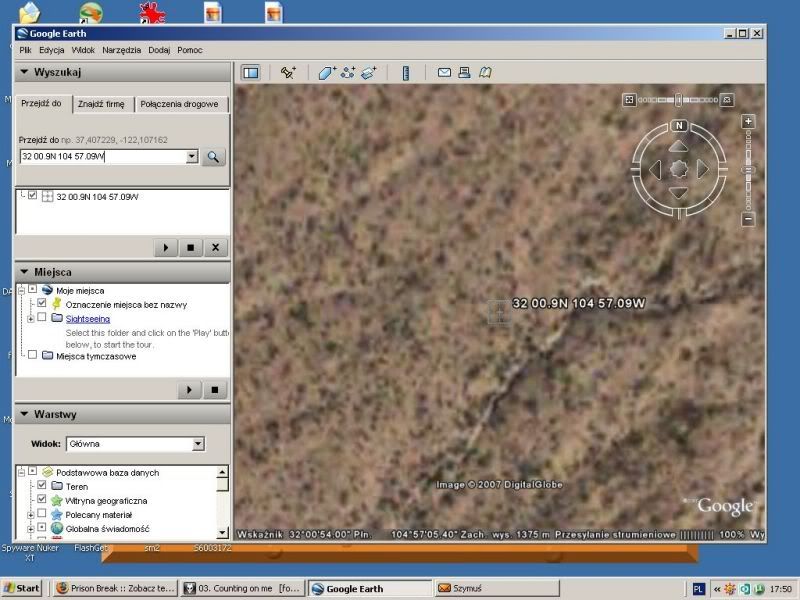Select the add image overlay tool
Viewport: 800px width, 600px height.
point(368,72)
